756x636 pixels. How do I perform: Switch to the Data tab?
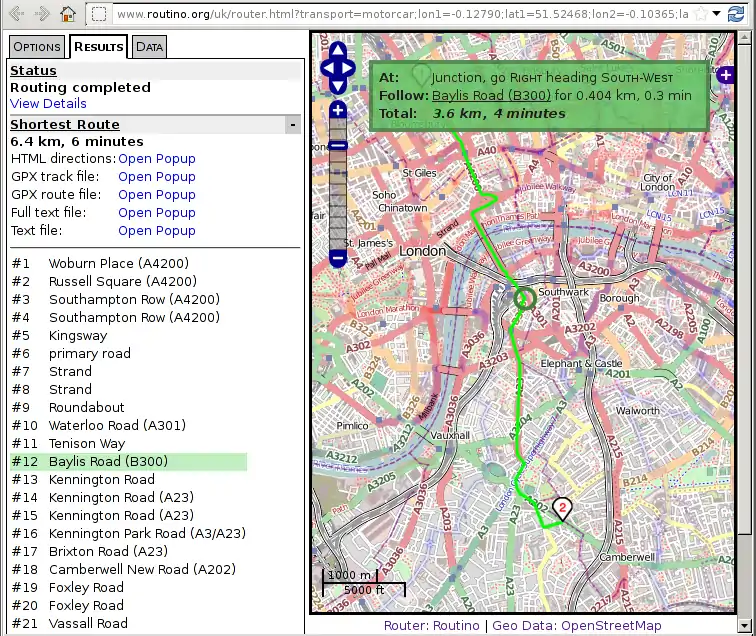[150, 47]
